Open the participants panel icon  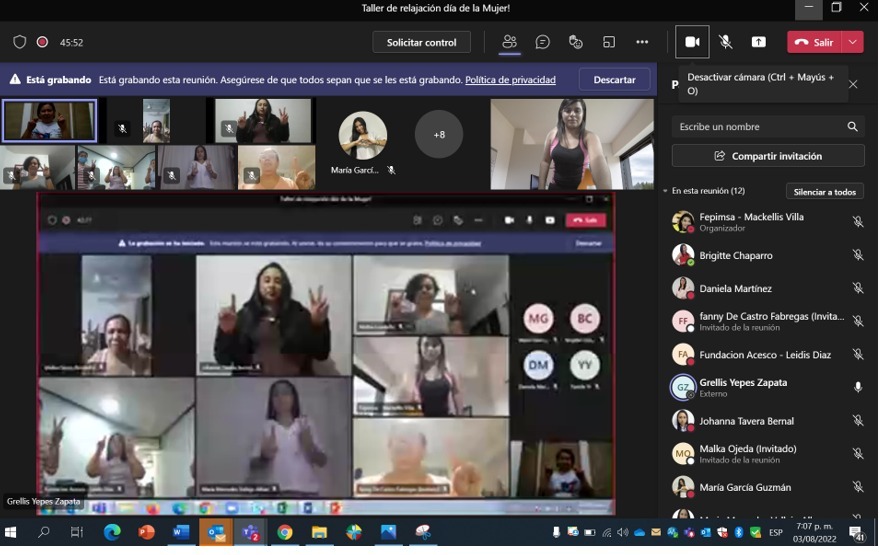[509, 42]
